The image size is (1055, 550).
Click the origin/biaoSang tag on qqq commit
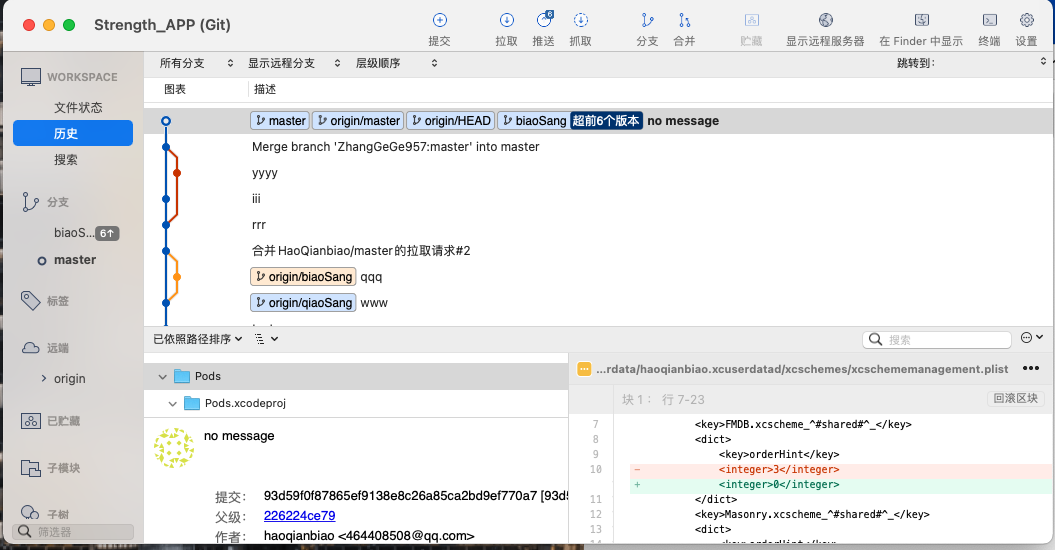pos(303,277)
